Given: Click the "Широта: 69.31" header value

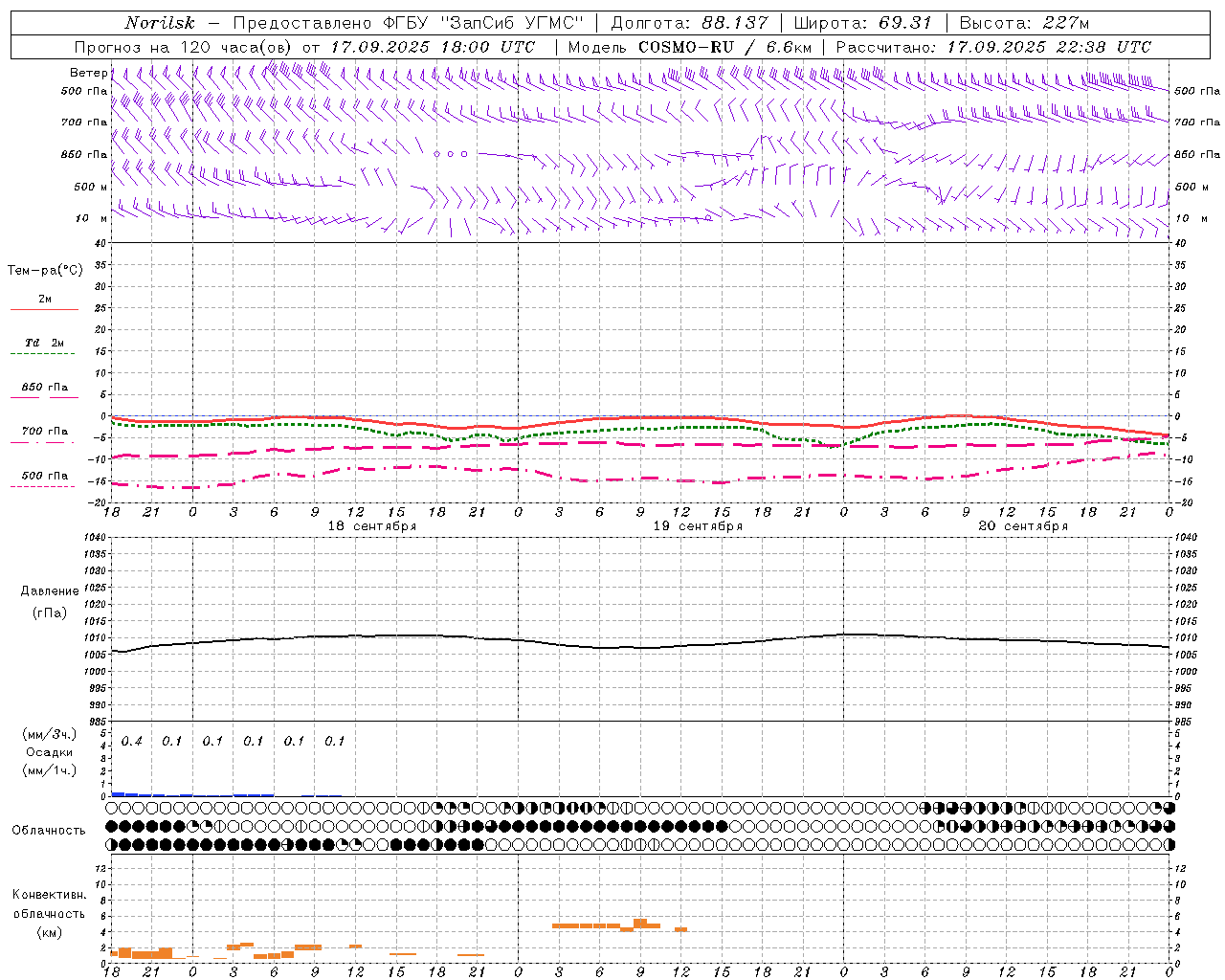Looking at the screenshot, I should [x=862, y=23].
